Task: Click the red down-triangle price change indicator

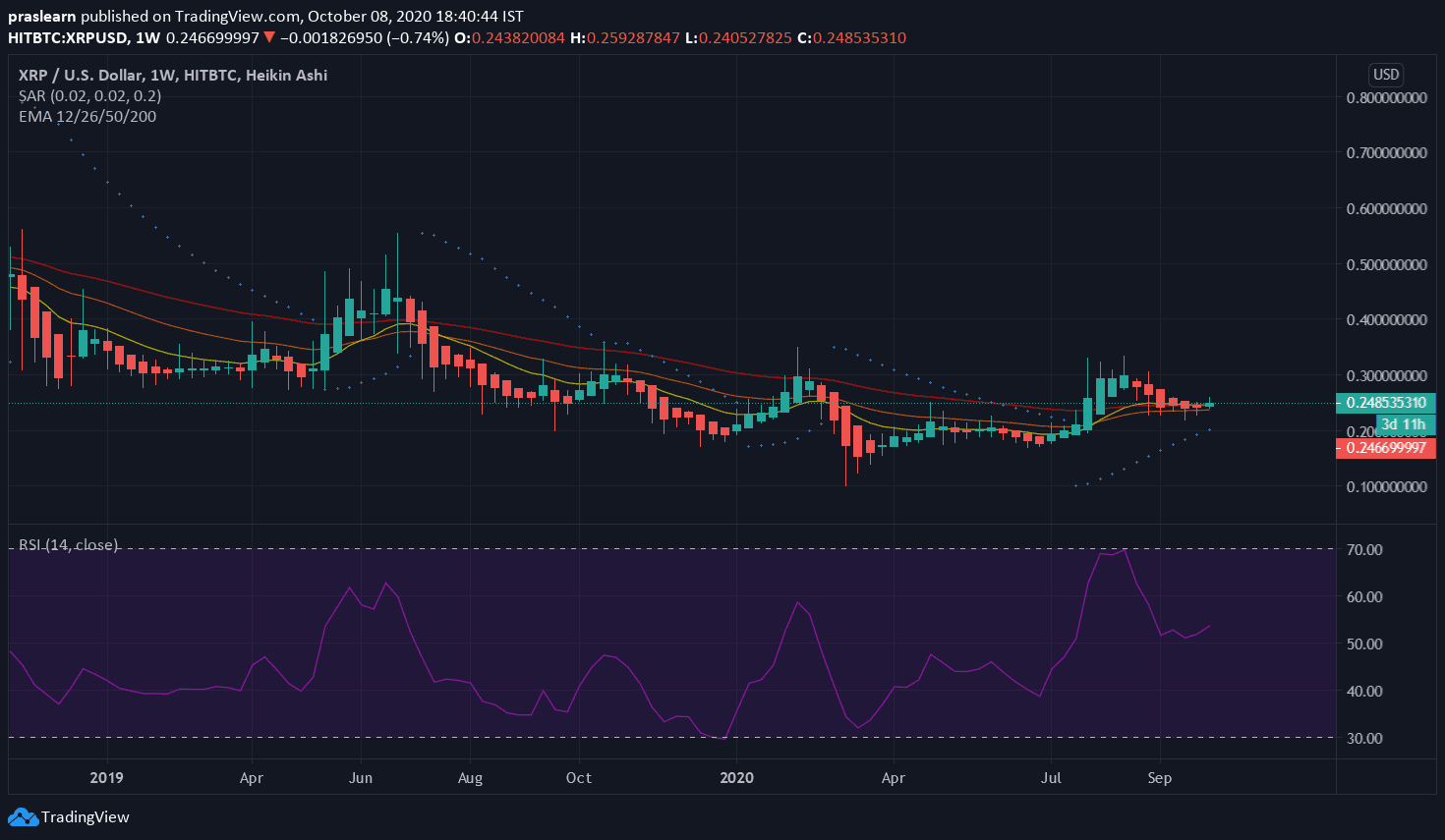Action: (269, 37)
